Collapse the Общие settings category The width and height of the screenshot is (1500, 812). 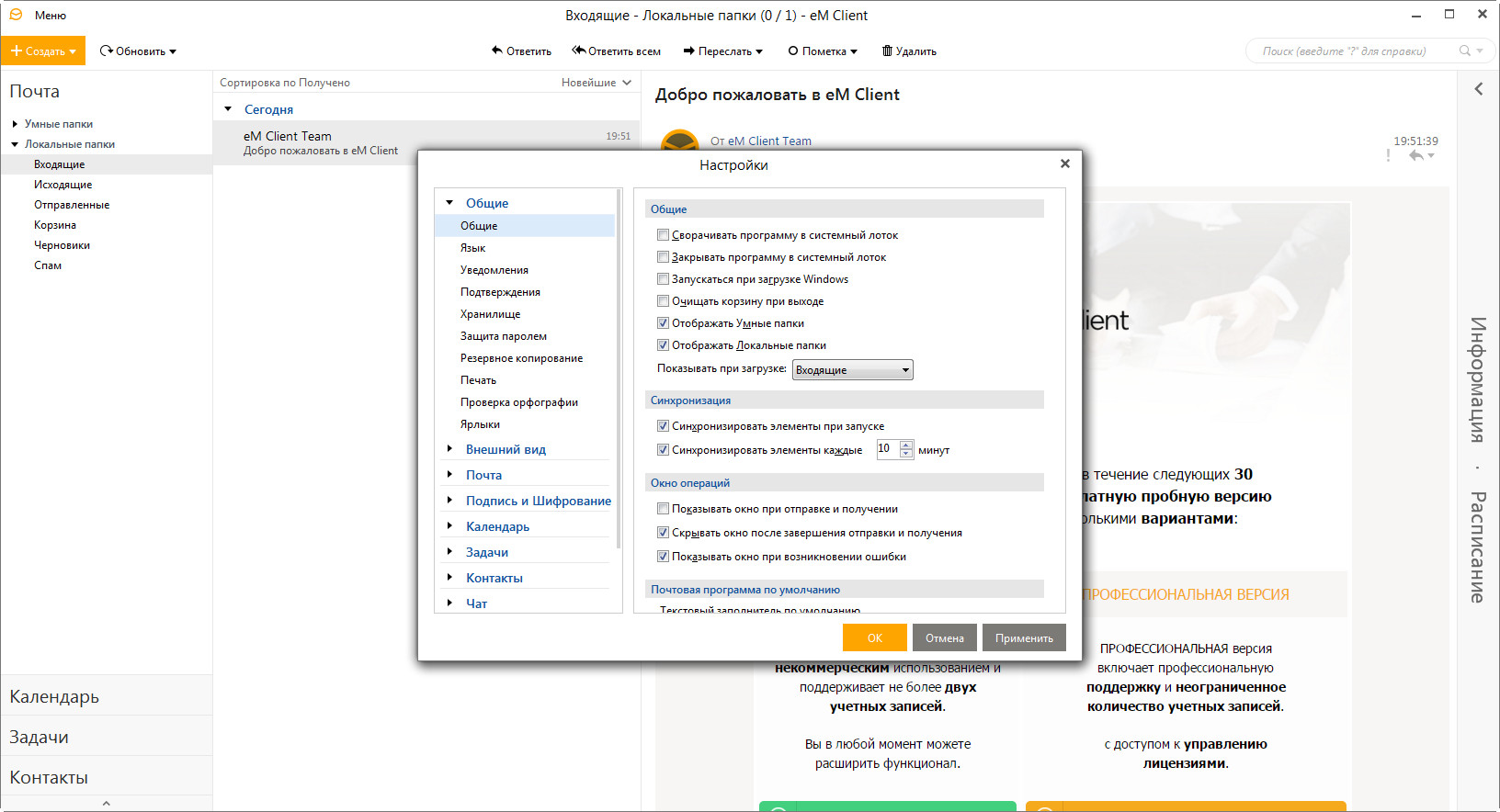(x=449, y=203)
